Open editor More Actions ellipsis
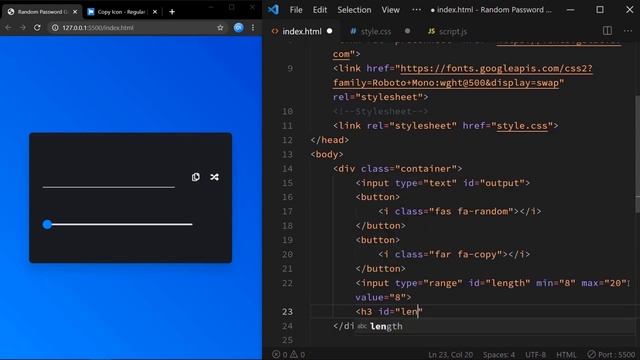 (628, 31)
